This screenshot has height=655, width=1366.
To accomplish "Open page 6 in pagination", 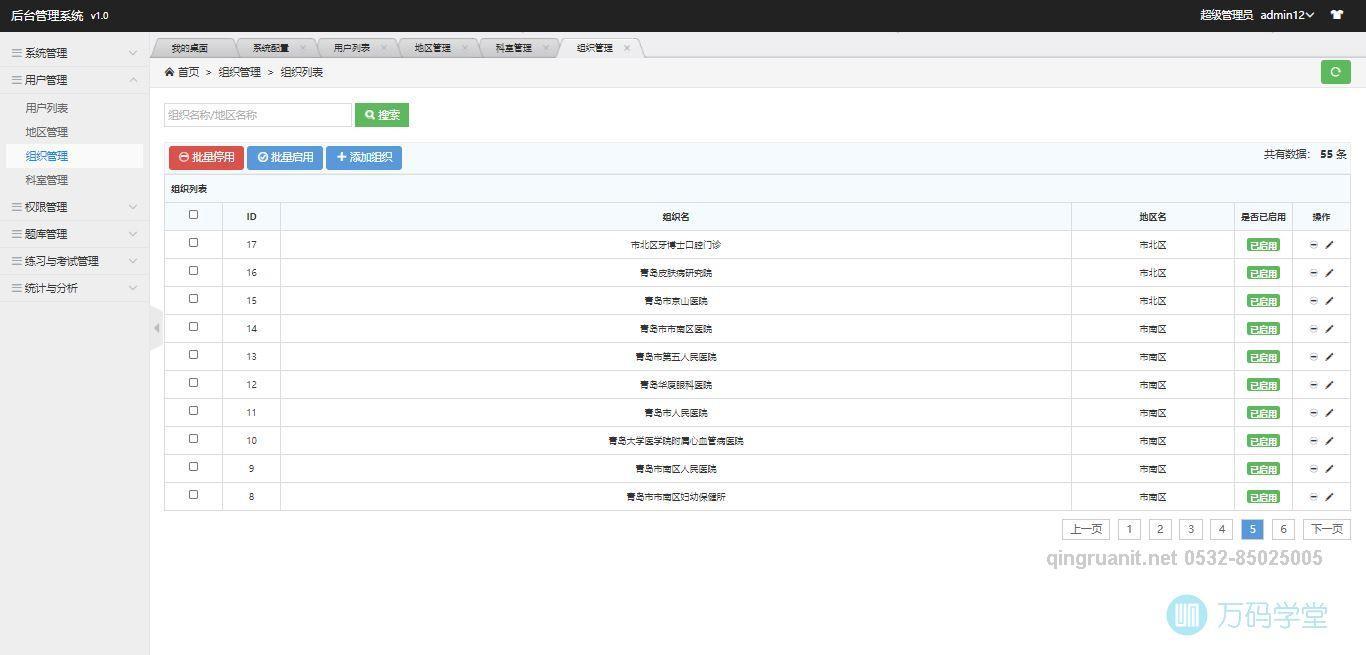I will tap(1283, 528).
